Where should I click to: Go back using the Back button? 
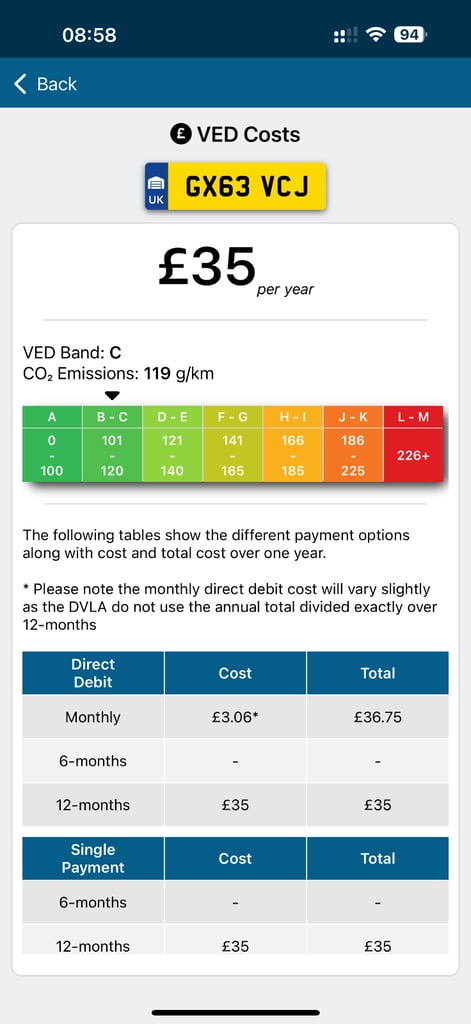click(x=45, y=84)
